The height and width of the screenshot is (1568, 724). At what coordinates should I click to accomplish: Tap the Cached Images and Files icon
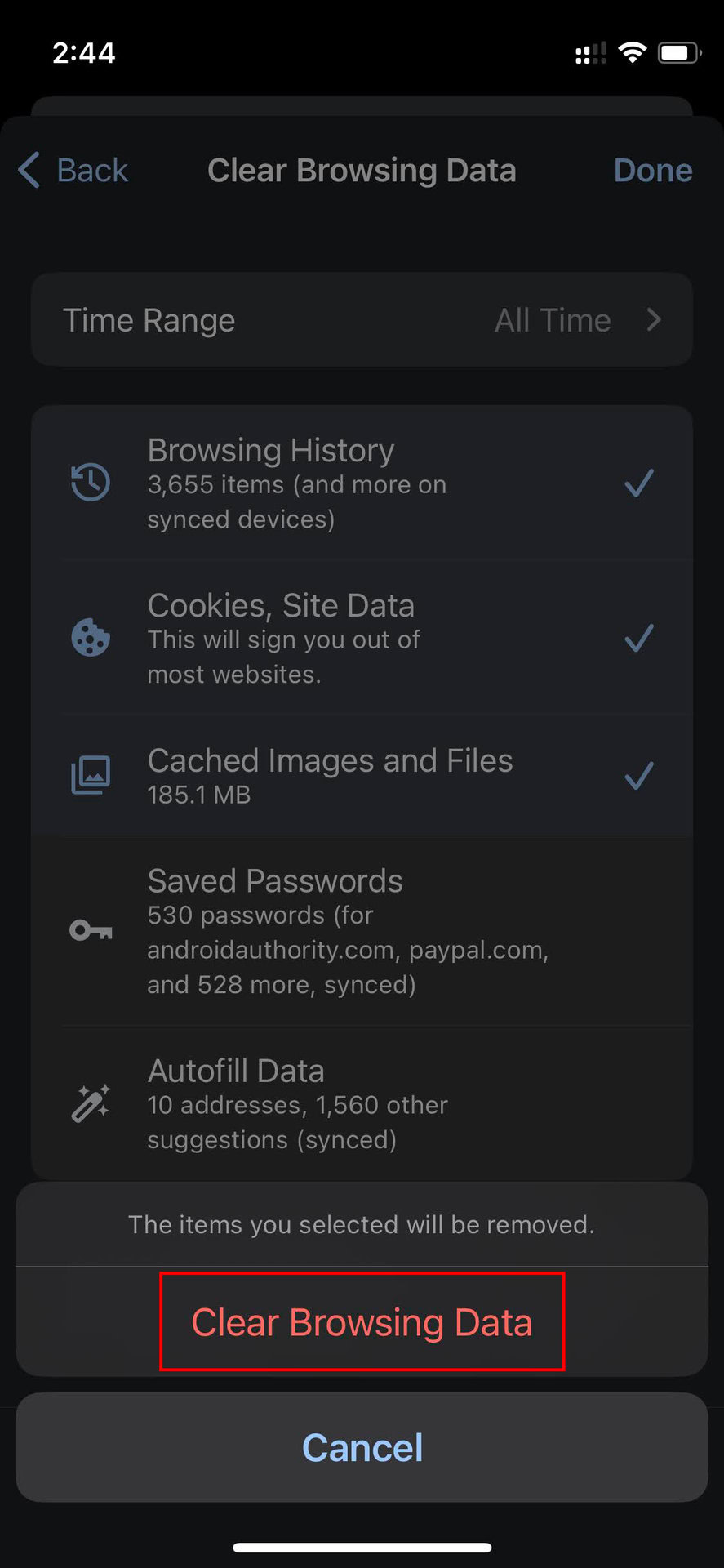pyautogui.click(x=91, y=775)
